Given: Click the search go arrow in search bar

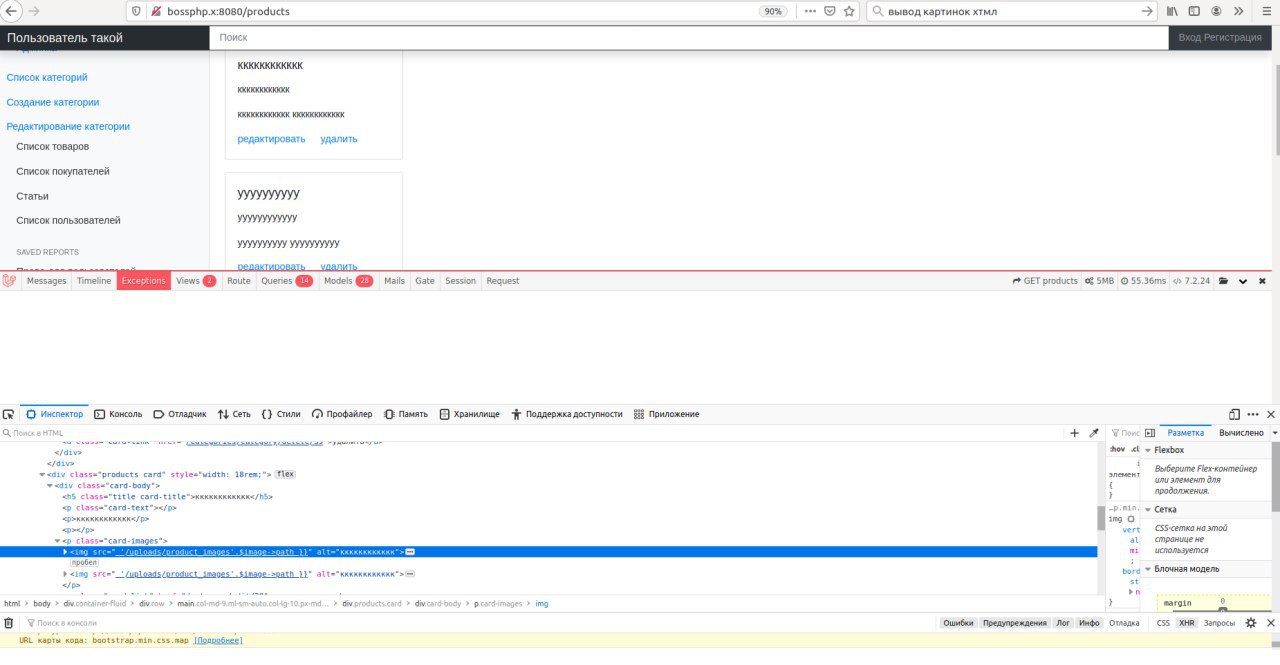Looking at the screenshot, I should (1148, 11).
